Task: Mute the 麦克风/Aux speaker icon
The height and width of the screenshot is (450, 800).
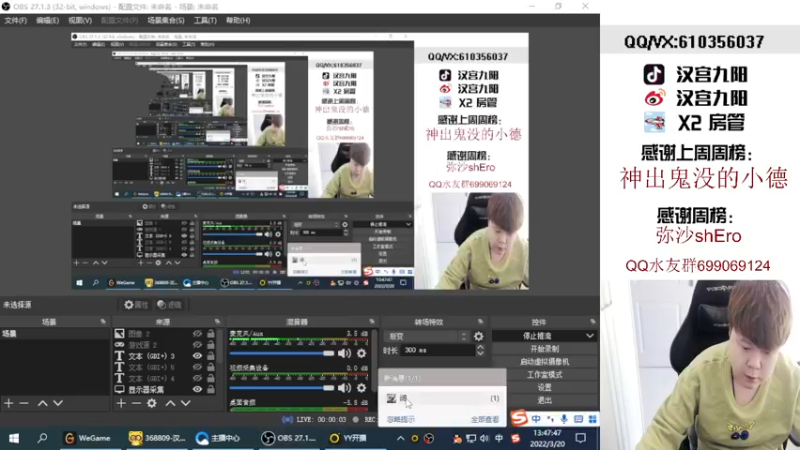Action: tap(345, 353)
